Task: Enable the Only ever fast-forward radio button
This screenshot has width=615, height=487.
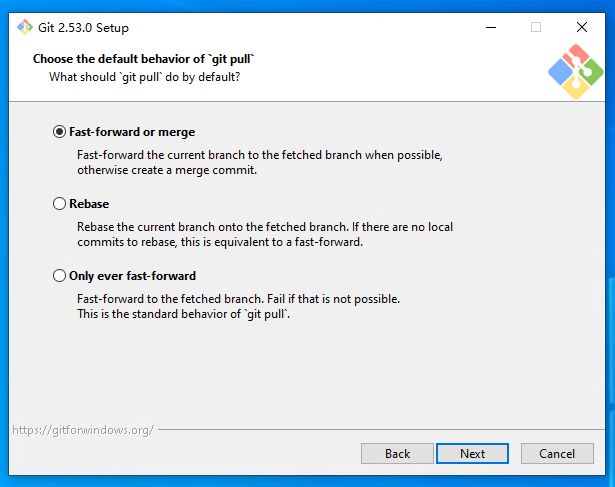Action: coord(59,276)
